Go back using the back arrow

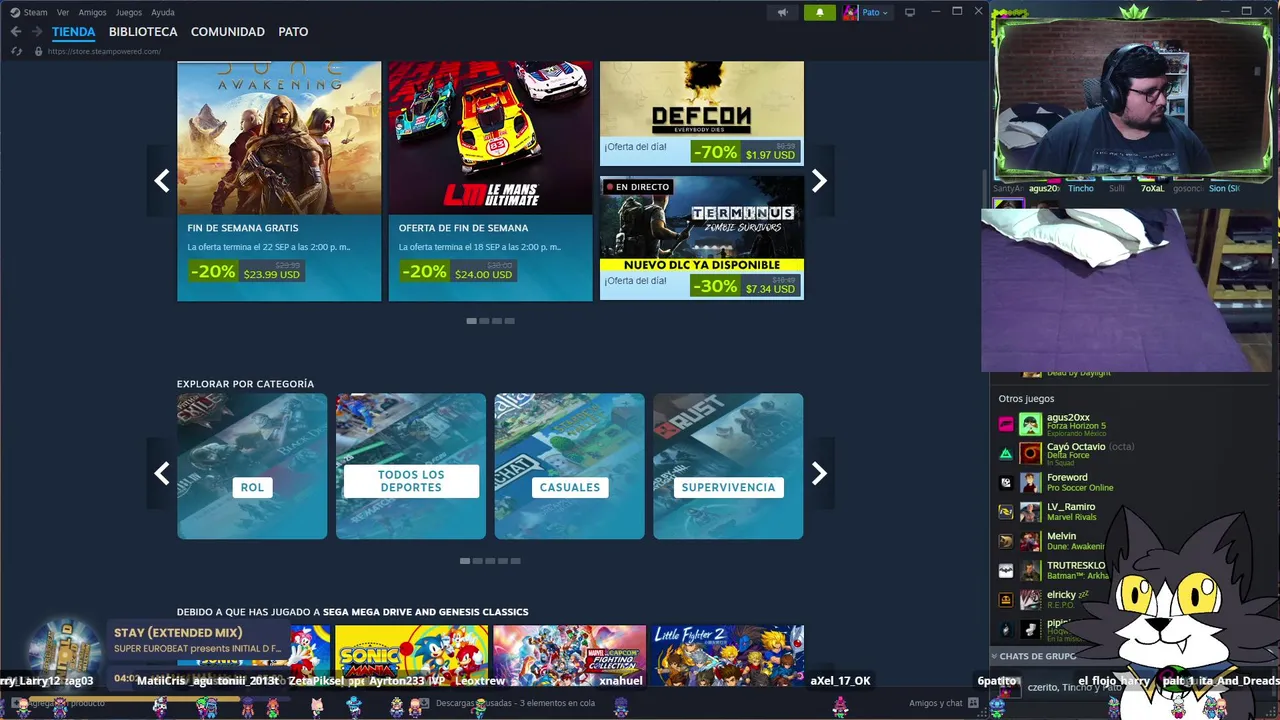click(16, 32)
